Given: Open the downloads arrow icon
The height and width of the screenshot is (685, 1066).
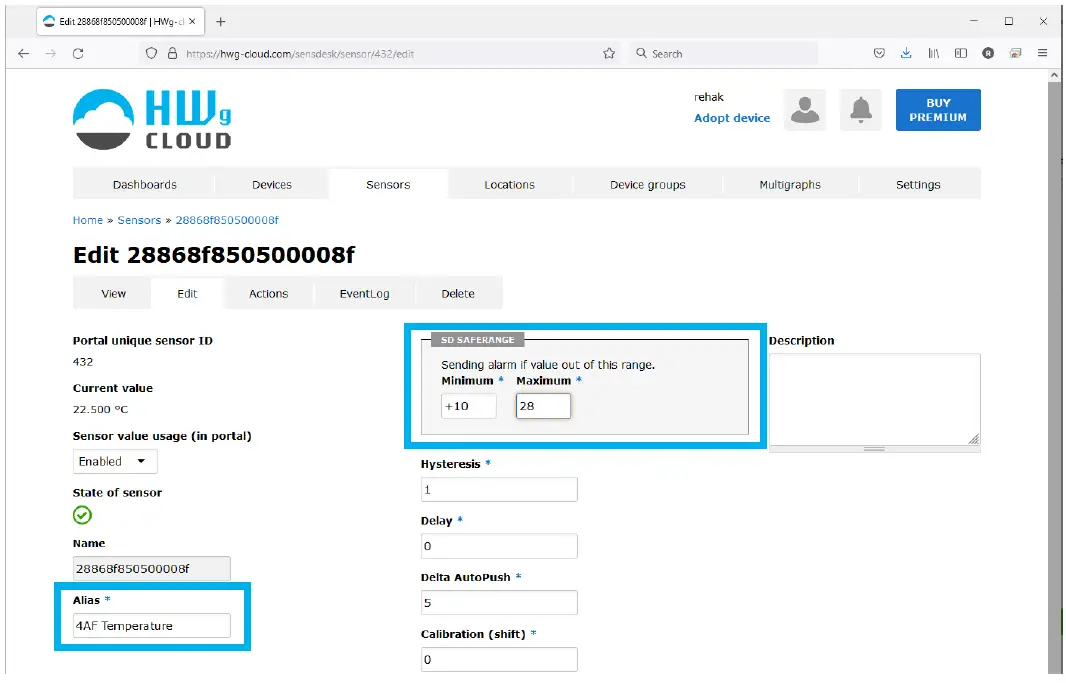Looking at the screenshot, I should tap(906, 53).
